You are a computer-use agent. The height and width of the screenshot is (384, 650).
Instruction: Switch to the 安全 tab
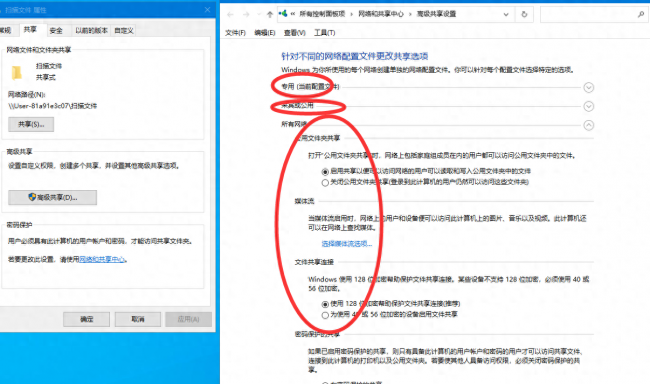(56, 30)
